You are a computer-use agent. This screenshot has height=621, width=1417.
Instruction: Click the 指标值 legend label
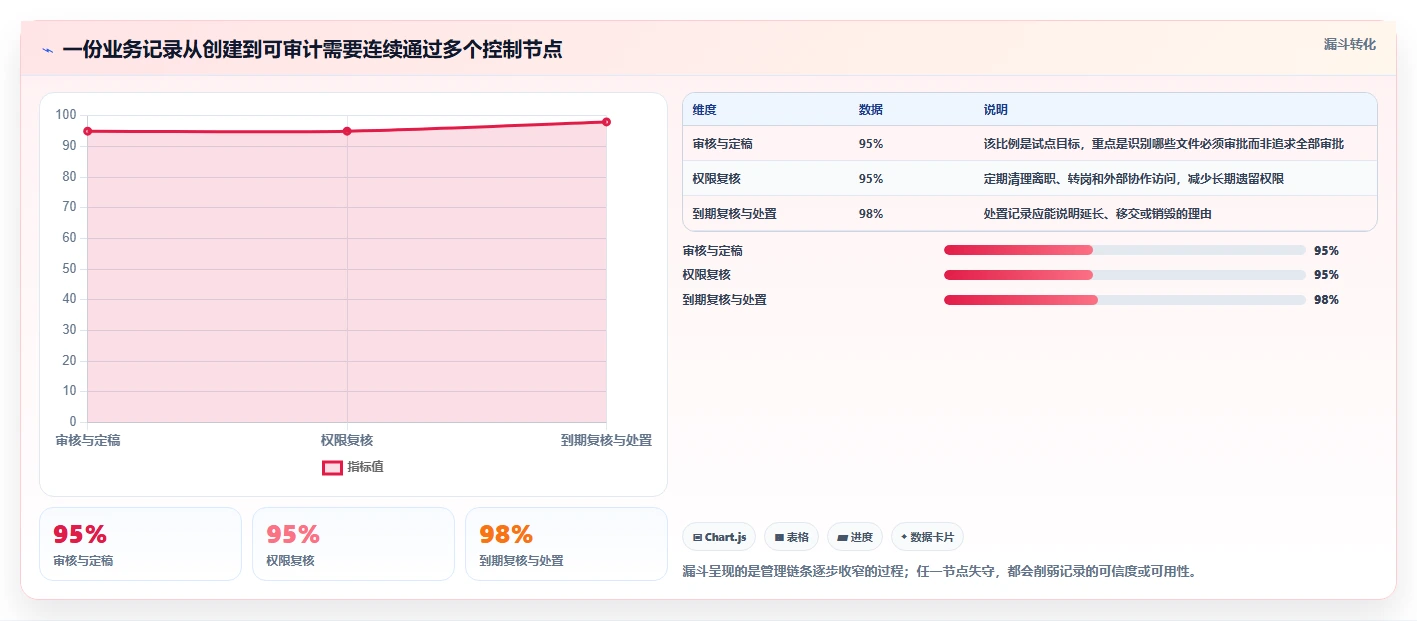click(365, 467)
